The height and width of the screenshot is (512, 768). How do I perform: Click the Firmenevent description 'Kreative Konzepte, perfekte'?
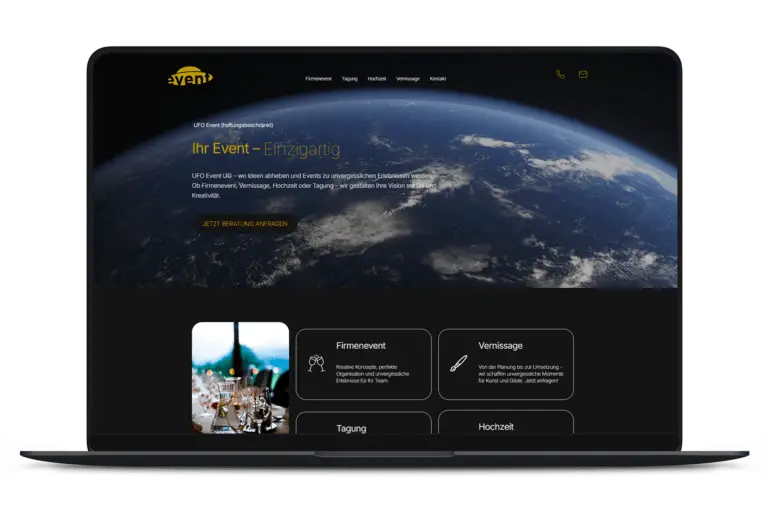click(372, 374)
